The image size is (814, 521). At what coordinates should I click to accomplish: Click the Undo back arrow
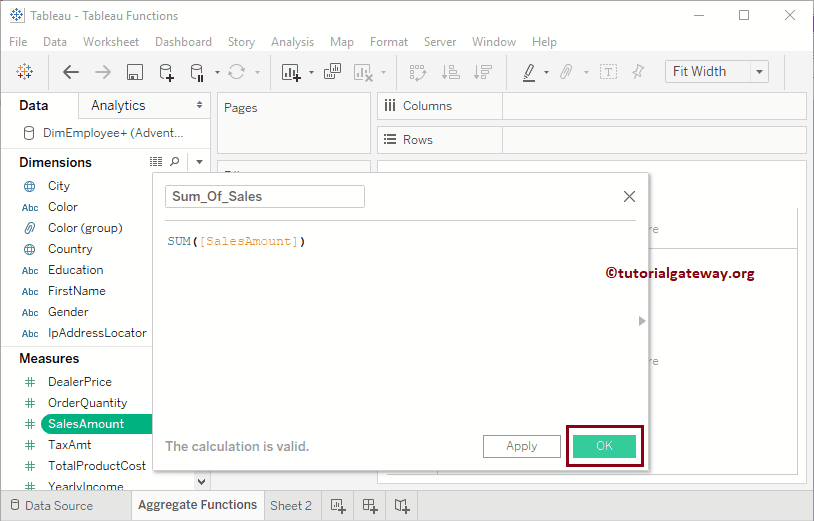pyautogui.click(x=71, y=72)
